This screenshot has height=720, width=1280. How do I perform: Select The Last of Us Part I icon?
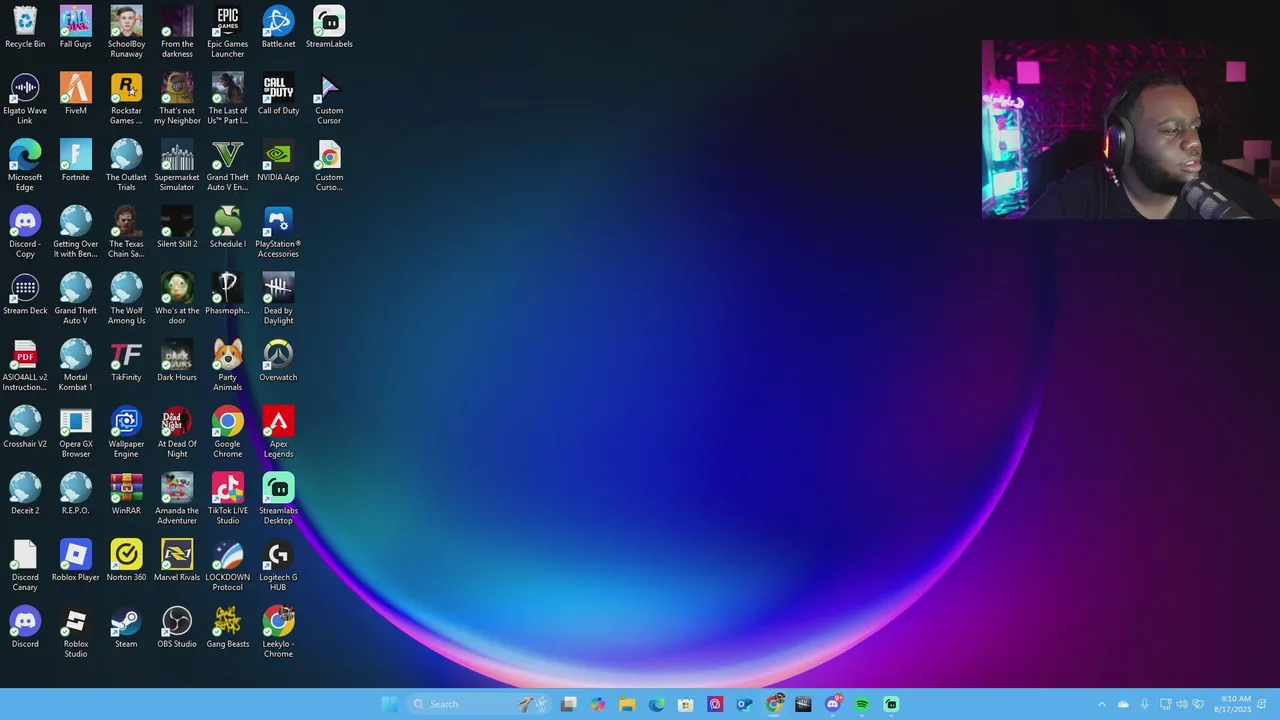point(228,99)
